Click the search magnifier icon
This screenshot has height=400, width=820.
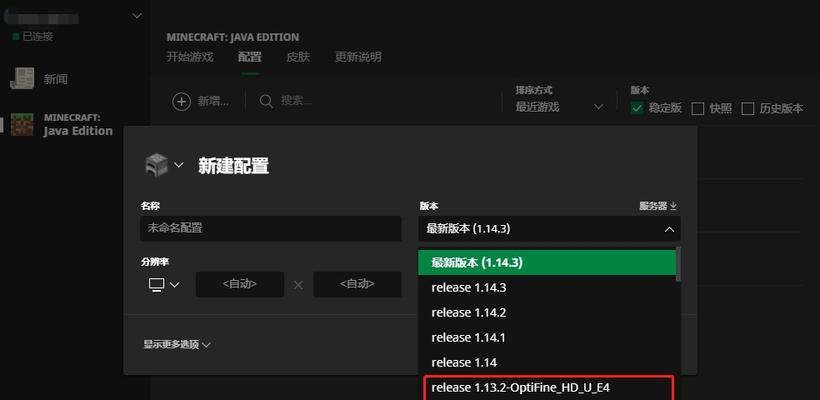266,101
